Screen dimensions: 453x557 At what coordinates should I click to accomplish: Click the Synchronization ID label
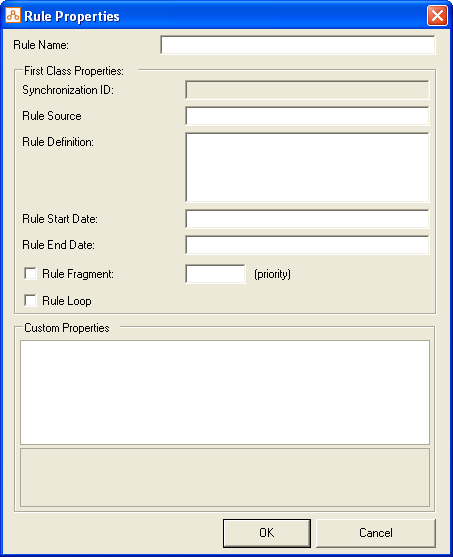tap(68, 90)
